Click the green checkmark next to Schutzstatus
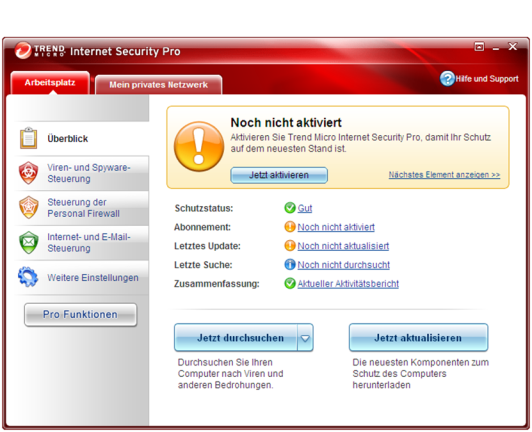This screenshot has height=432, width=532. tap(290, 208)
